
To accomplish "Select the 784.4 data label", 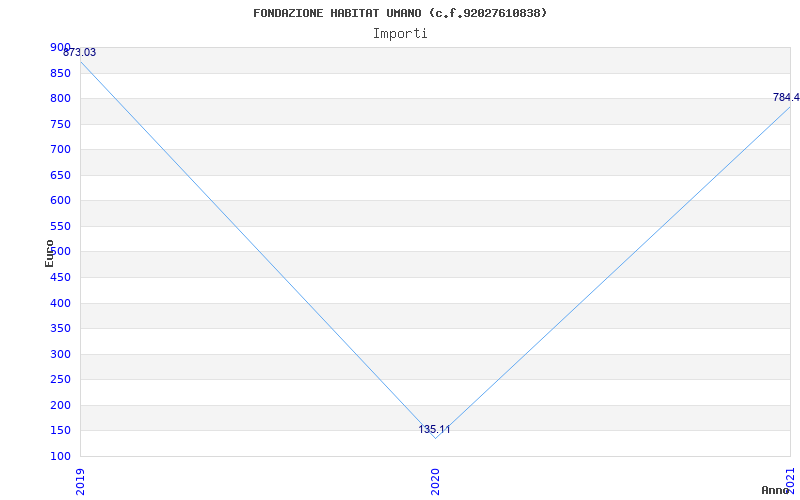I will (786, 97).
